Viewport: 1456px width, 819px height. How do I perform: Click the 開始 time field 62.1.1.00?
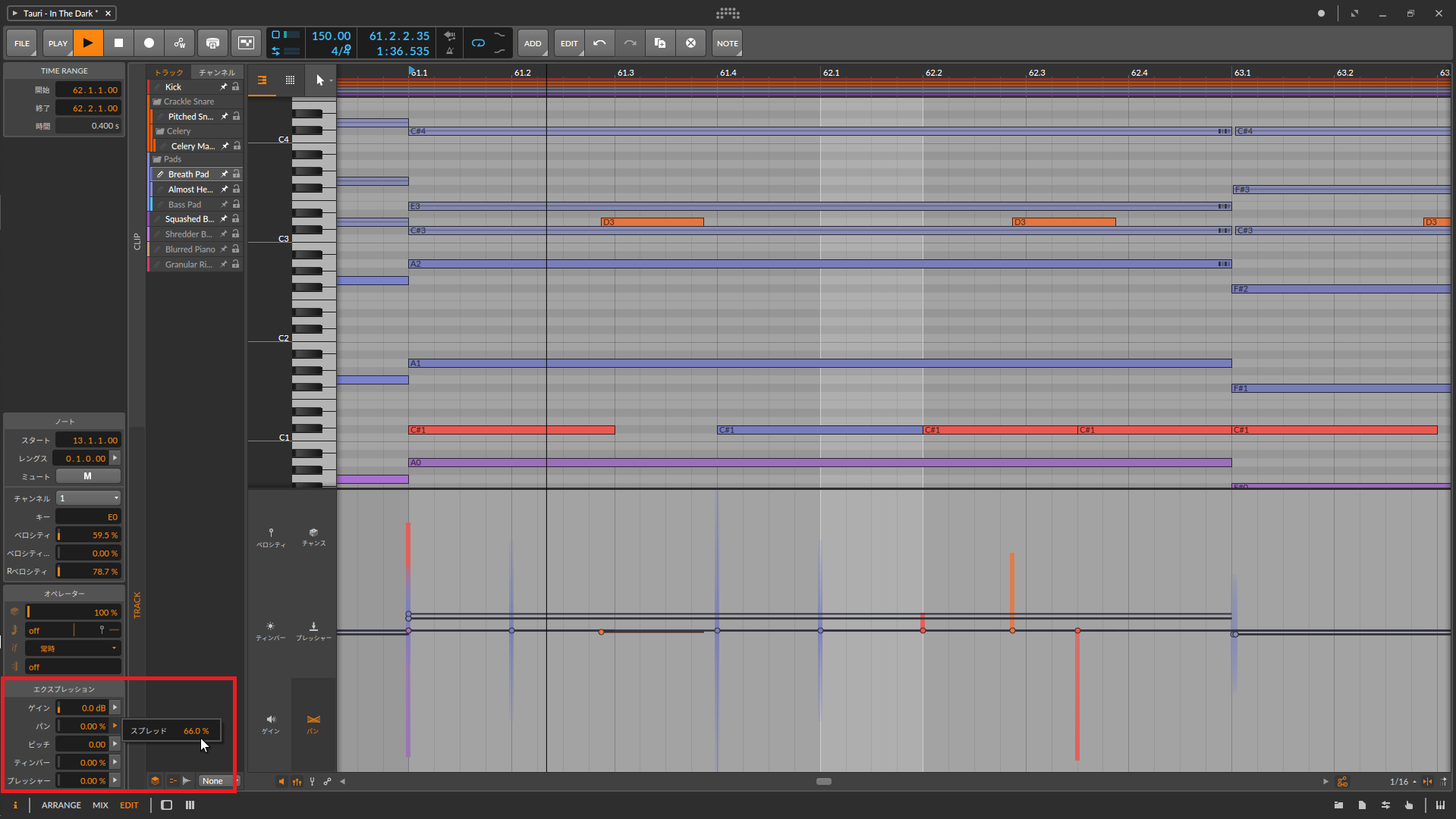coord(88,90)
